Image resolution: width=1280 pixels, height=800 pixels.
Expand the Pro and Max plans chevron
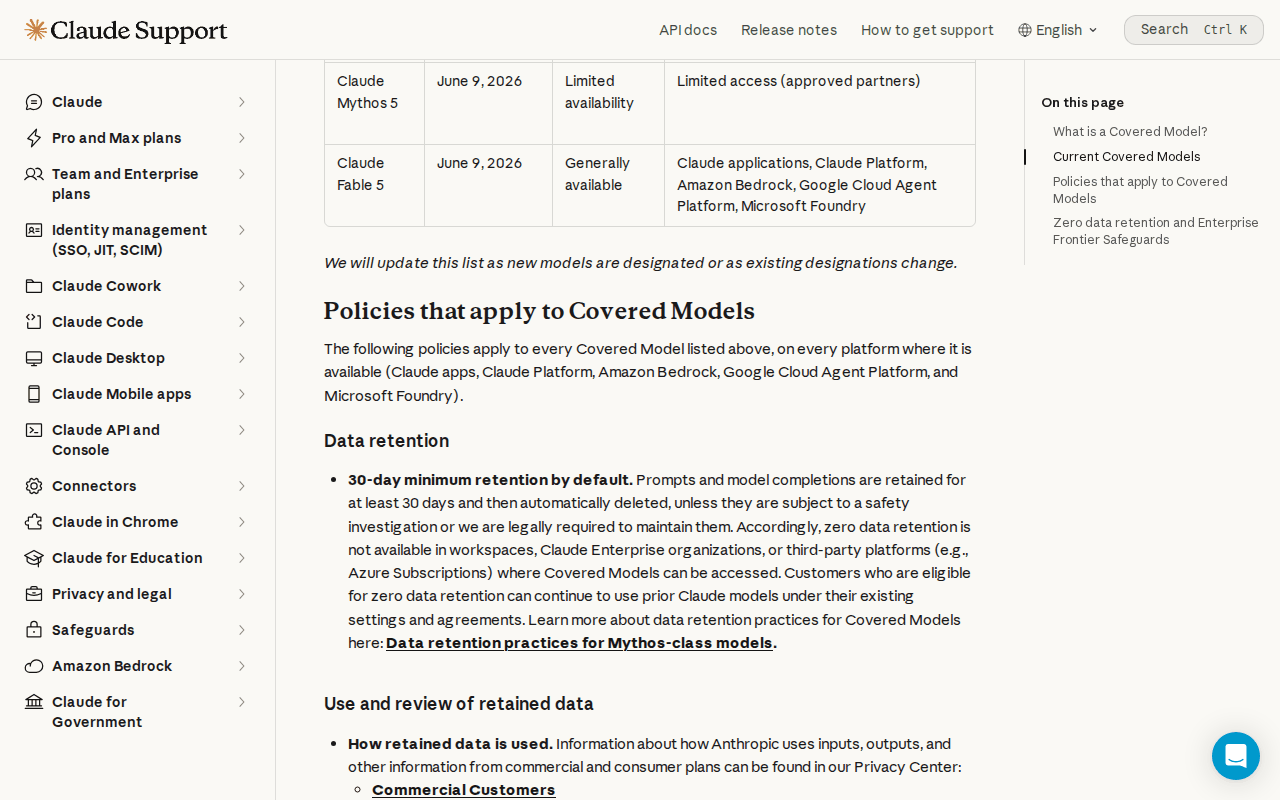click(241, 138)
